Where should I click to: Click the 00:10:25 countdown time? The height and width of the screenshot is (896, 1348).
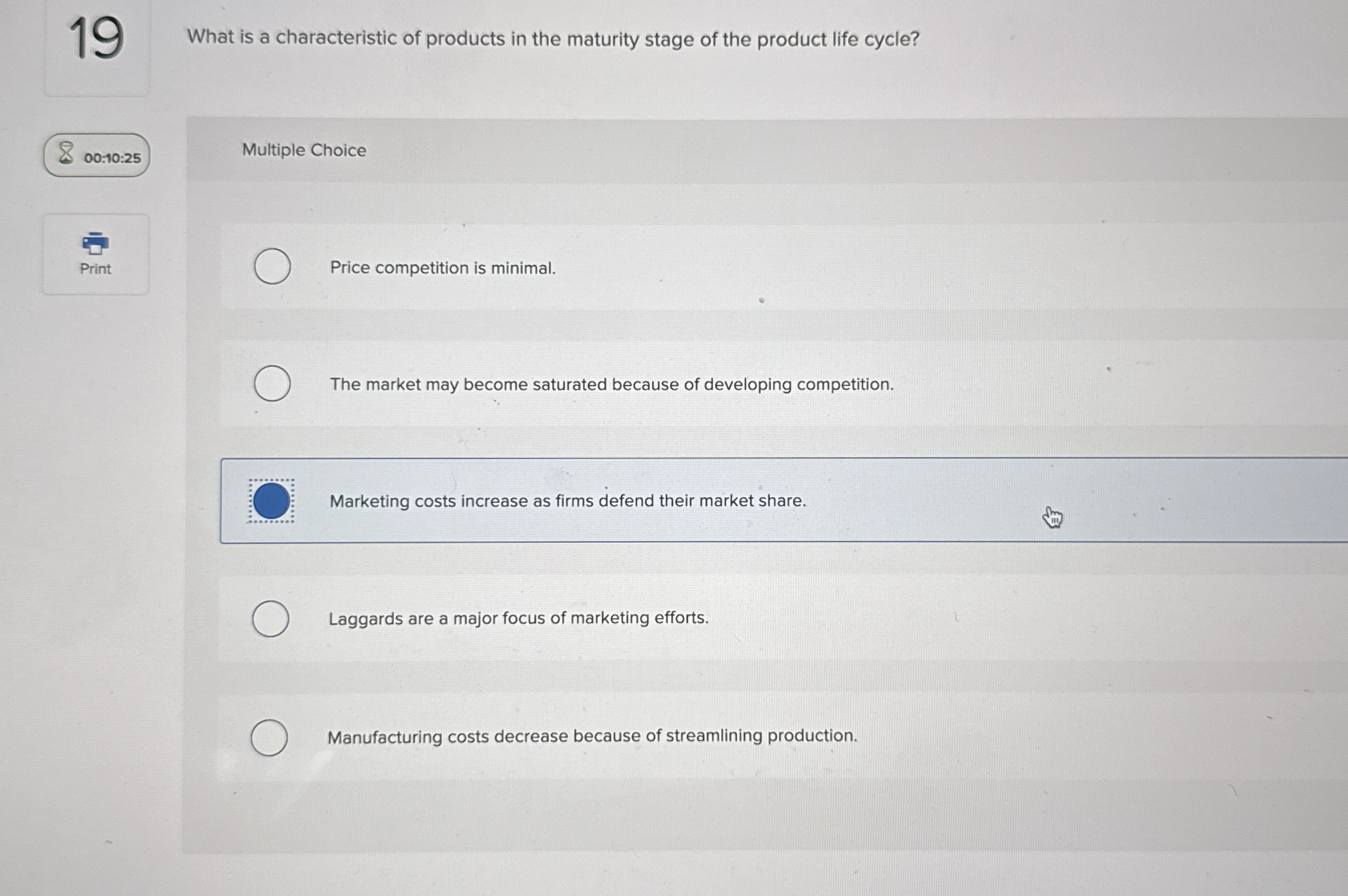[112, 158]
